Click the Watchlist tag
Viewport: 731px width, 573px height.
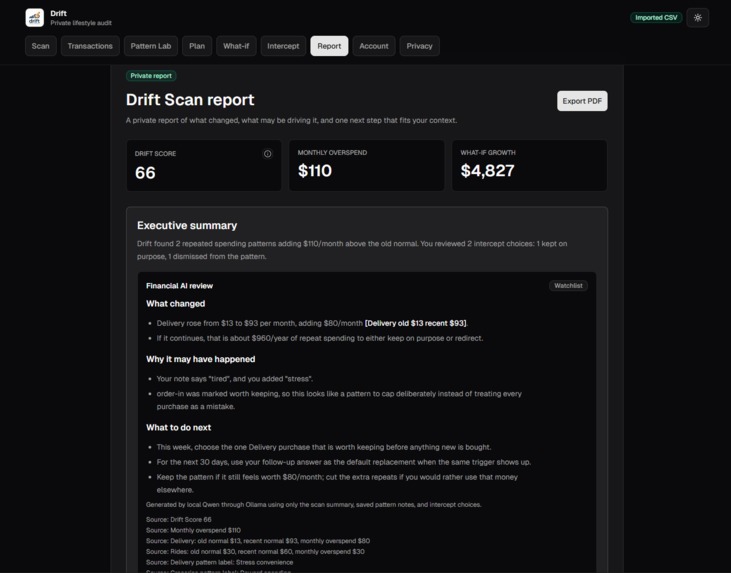tap(568, 285)
